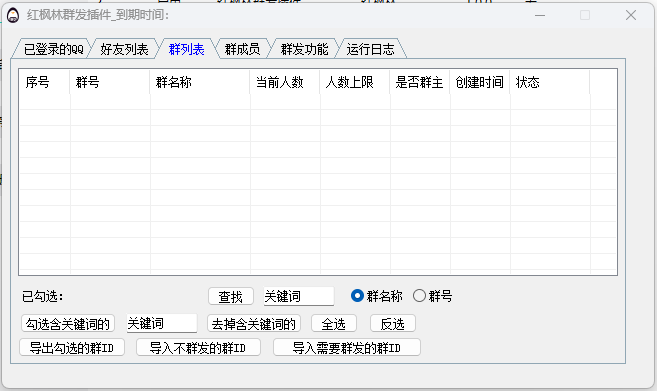Viewport: 657px width, 391px height.
Task: Click the 勾选含关键词的 button
Action: click(67, 324)
